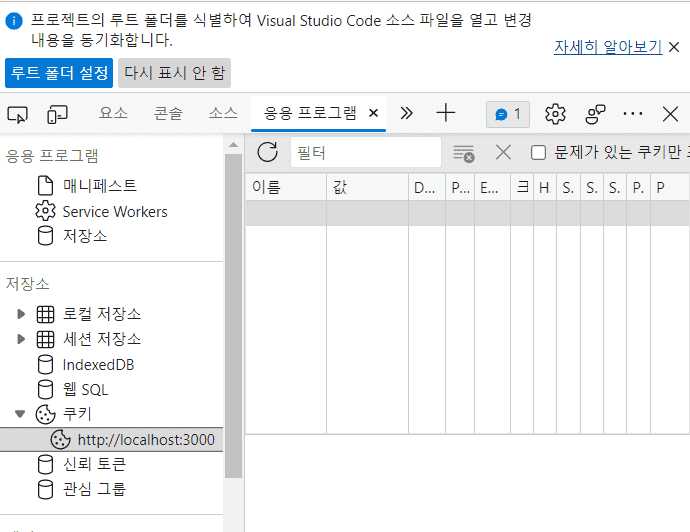Delete selected cookie X icon
The image size is (690, 532).
503,153
